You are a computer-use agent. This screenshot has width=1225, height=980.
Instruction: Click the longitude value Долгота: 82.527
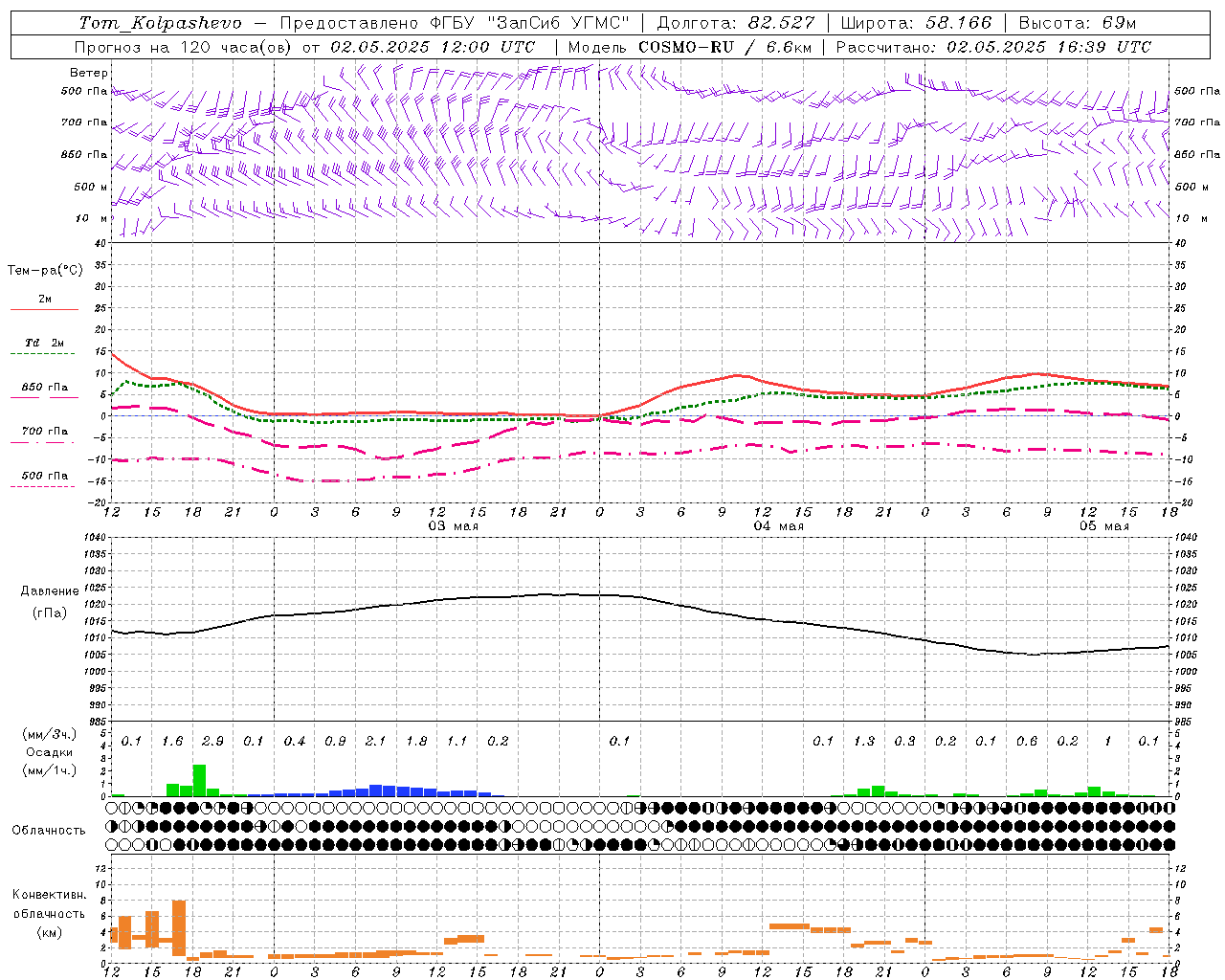pyautogui.click(x=736, y=23)
